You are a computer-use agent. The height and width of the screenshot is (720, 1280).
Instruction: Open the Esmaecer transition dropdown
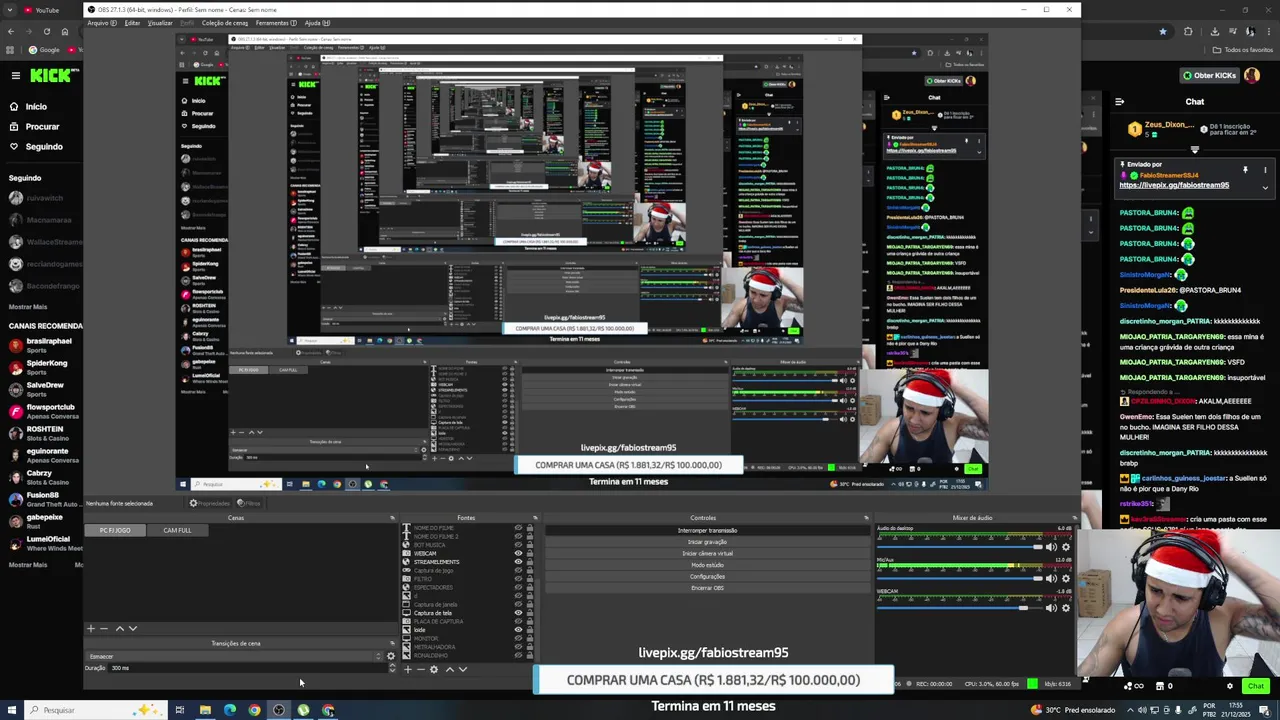pos(234,656)
